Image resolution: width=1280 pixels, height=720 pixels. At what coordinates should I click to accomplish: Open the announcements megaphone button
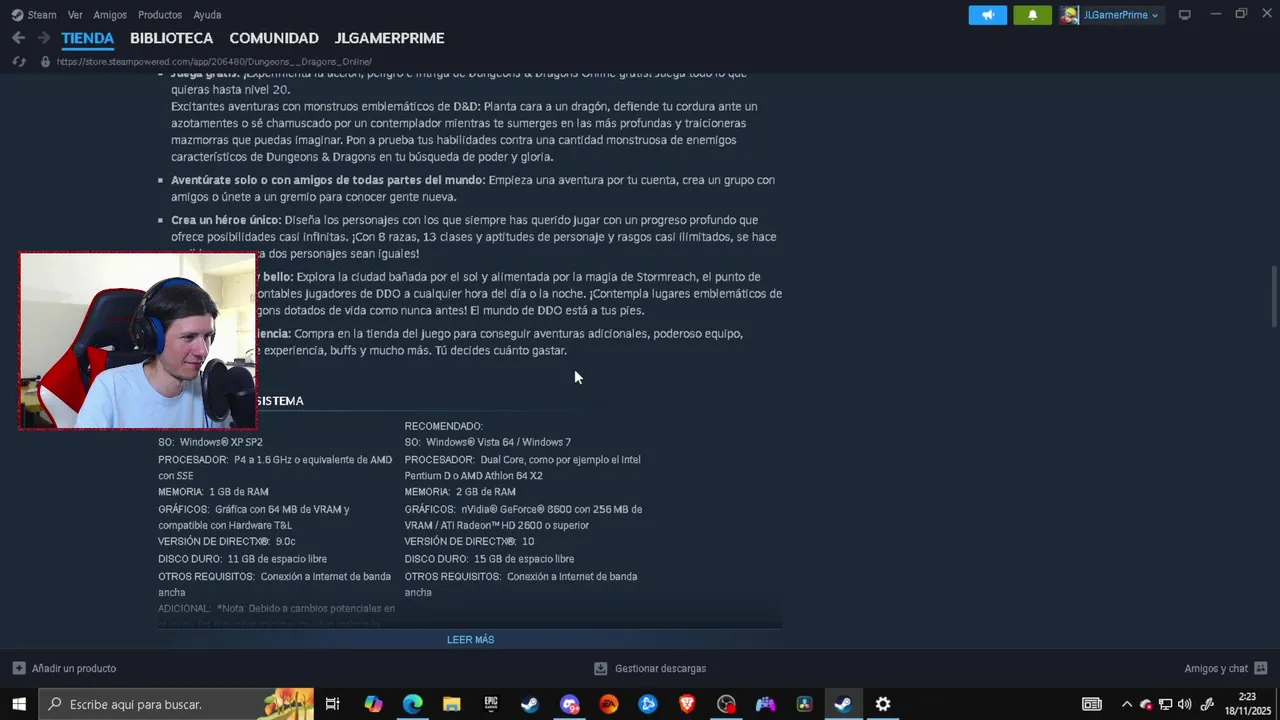click(987, 15)
